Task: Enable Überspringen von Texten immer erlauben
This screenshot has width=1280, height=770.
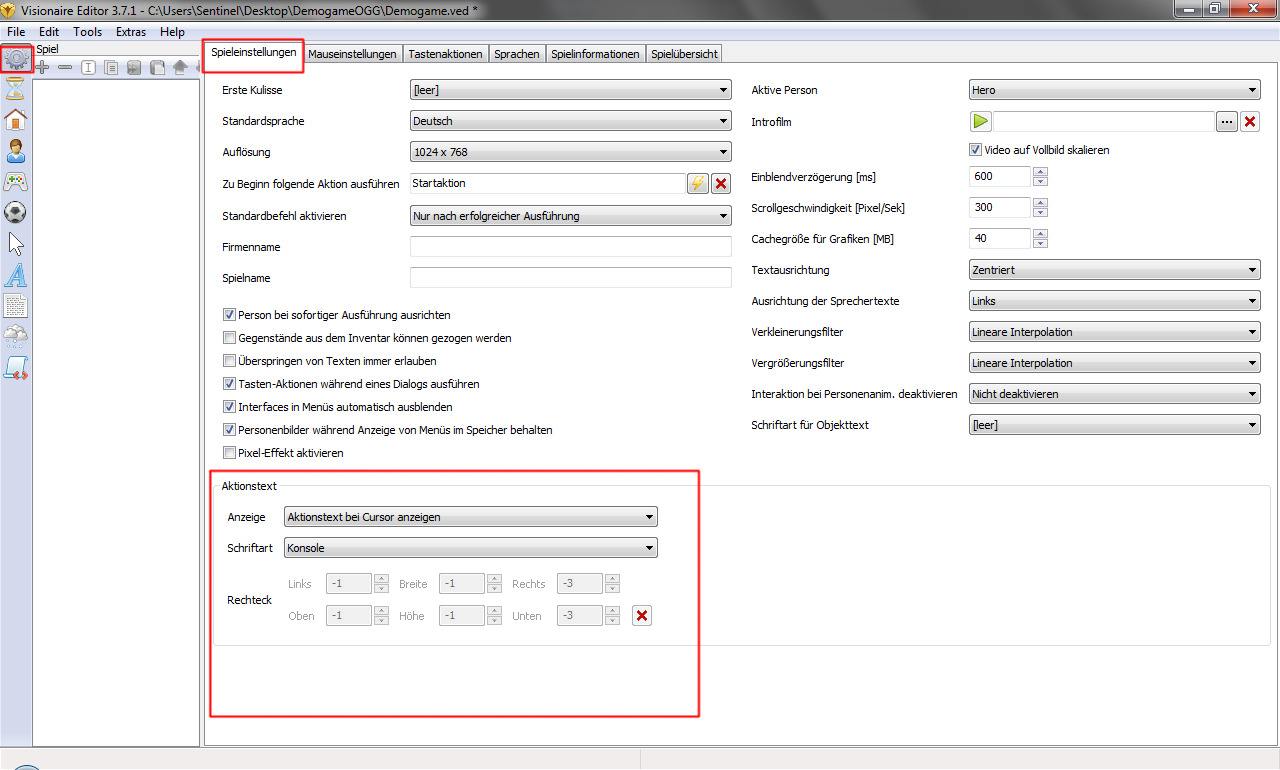Action: pyautogui.click(x=230, y=361)
